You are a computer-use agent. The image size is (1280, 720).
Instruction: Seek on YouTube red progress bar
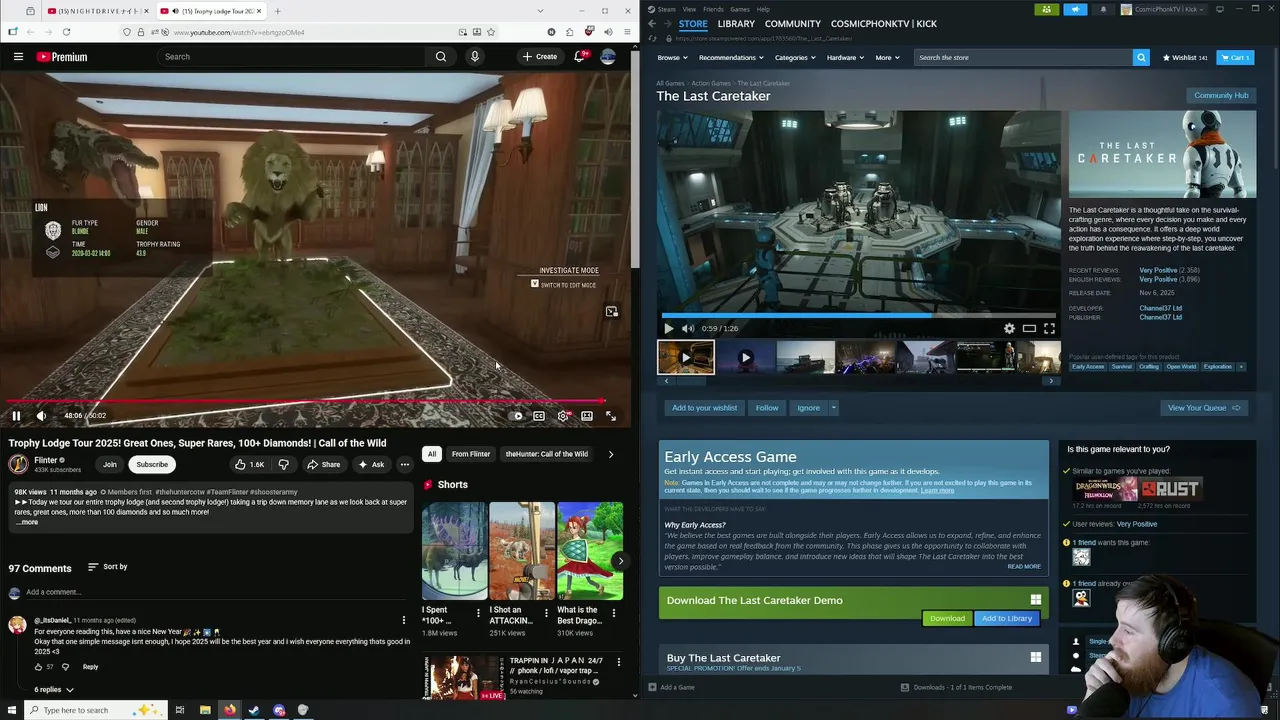coord(303,402)
